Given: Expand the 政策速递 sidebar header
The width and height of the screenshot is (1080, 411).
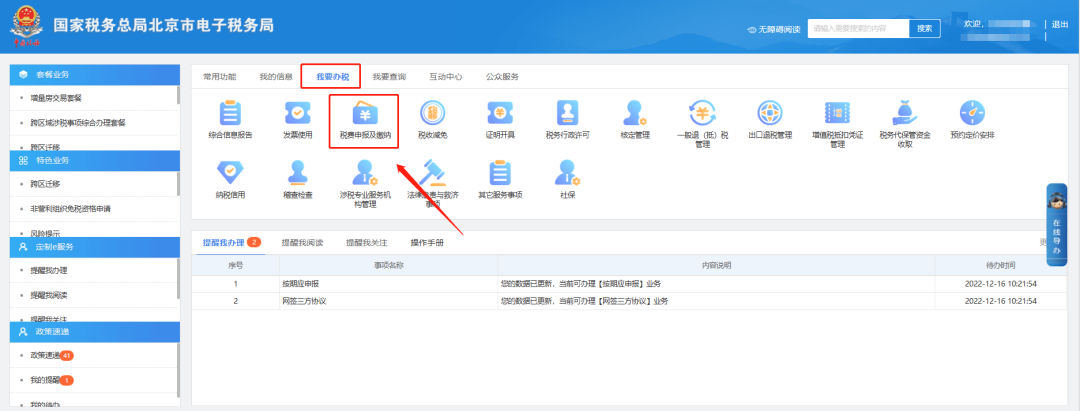Looking at the screenshot, I should click(94, 331).
